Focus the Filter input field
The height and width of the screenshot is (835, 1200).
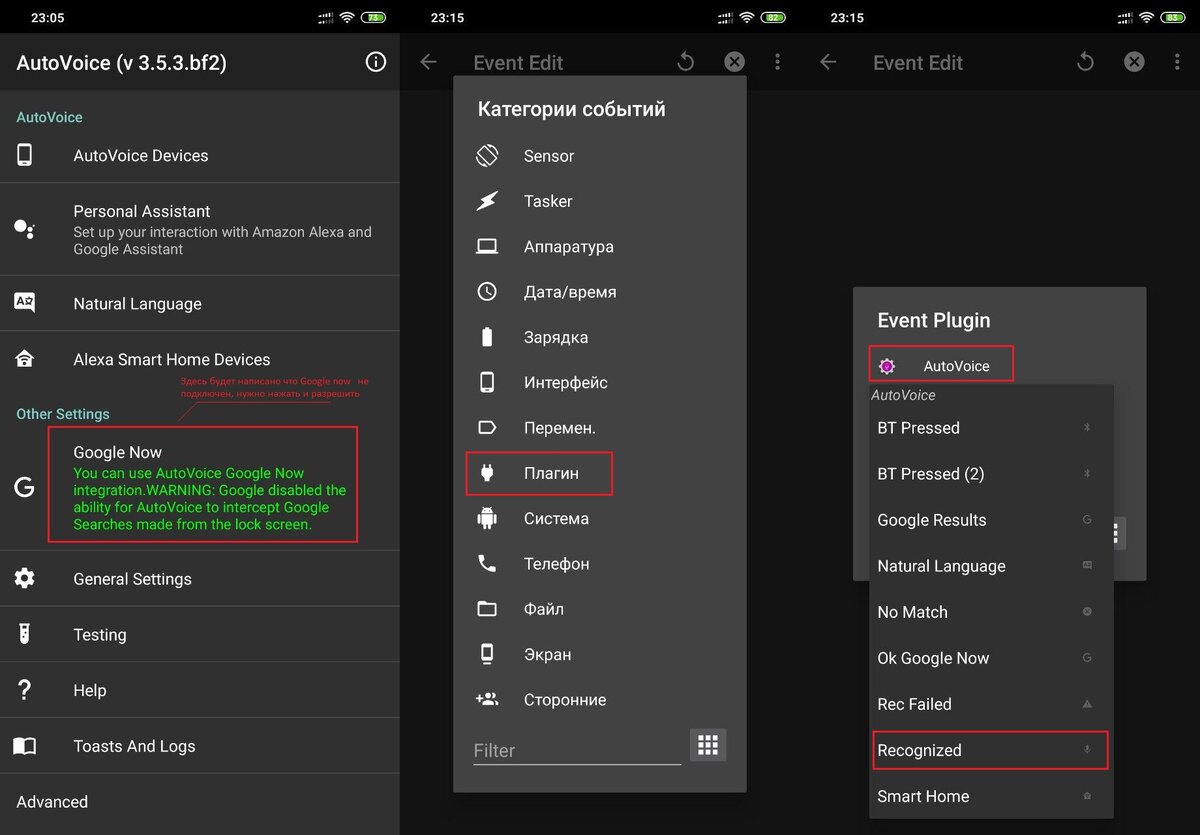(x=577, y=750)
